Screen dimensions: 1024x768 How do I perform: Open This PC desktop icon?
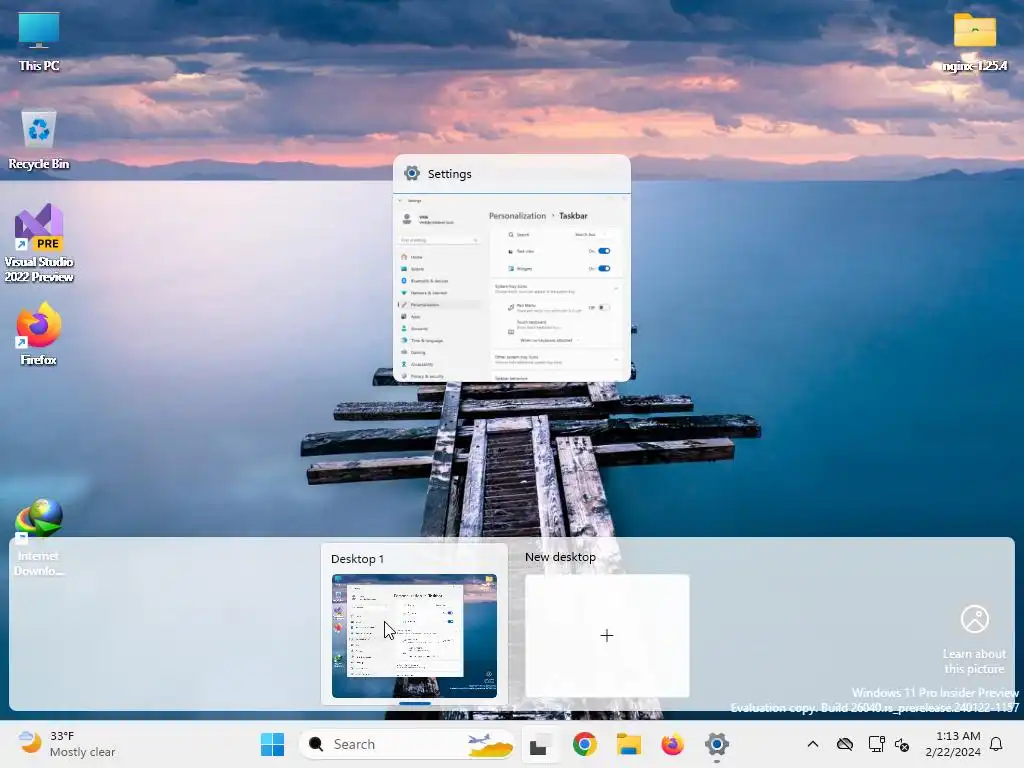coord(39,42)
